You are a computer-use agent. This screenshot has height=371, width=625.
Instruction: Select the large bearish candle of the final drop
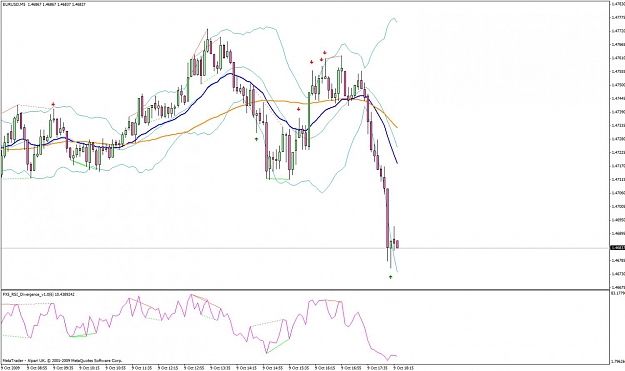(387, 218)
